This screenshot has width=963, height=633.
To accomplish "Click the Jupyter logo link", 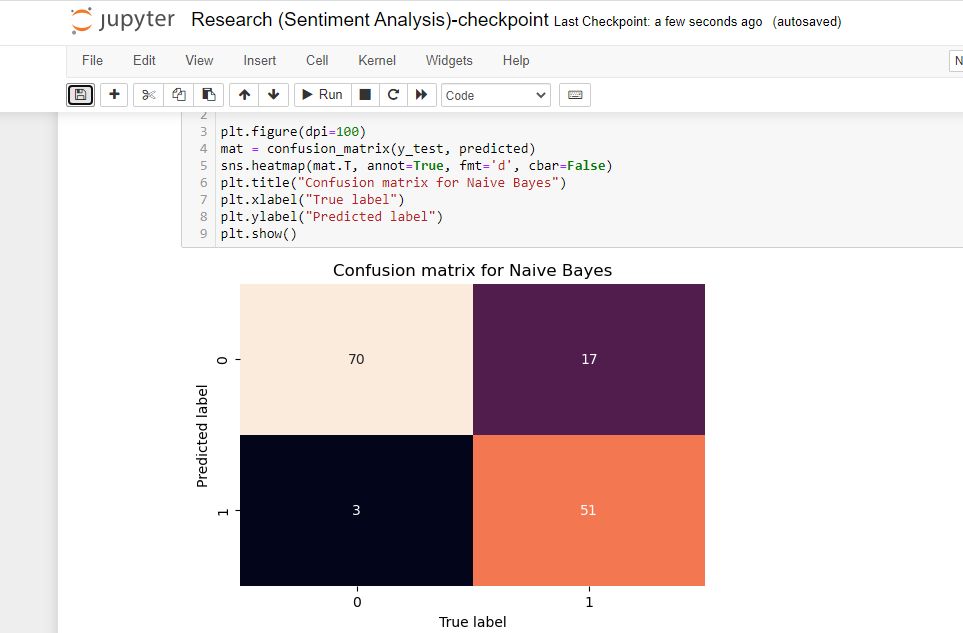I will click(x=123, y=20).
